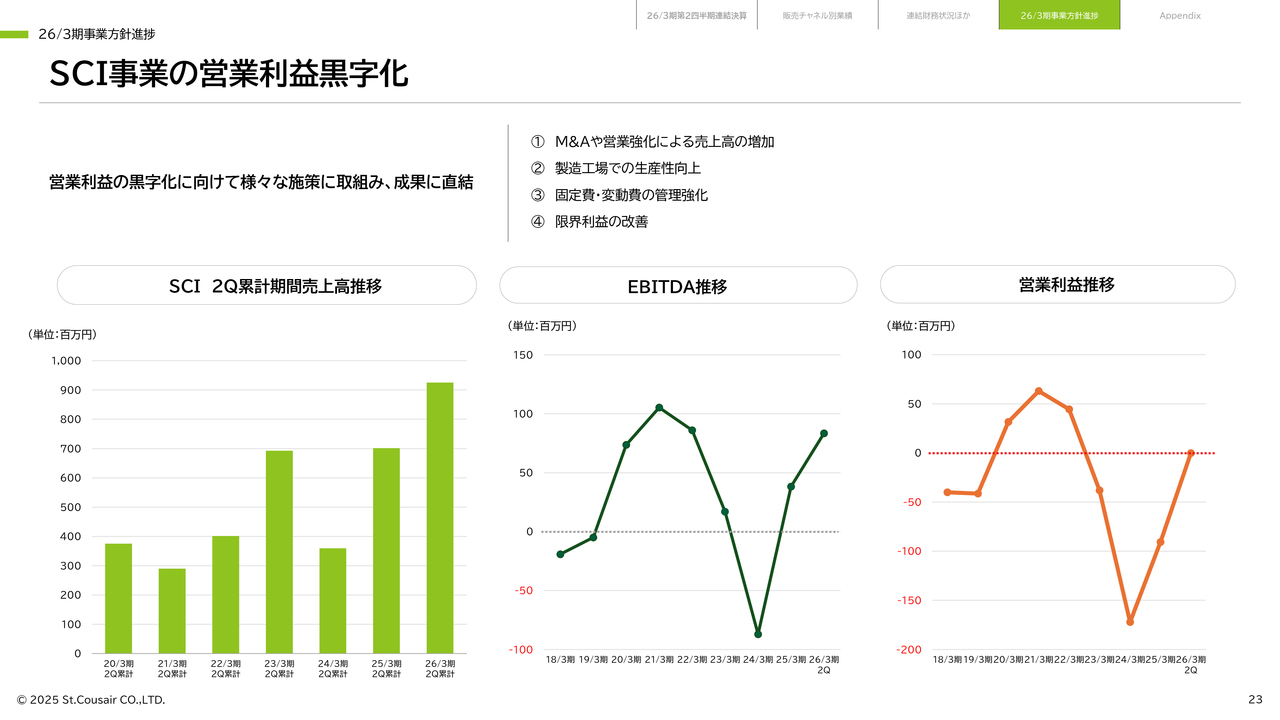
Task: Open the 26/3期第2四半期連結決算 tab
Action: tap(696, 16)
